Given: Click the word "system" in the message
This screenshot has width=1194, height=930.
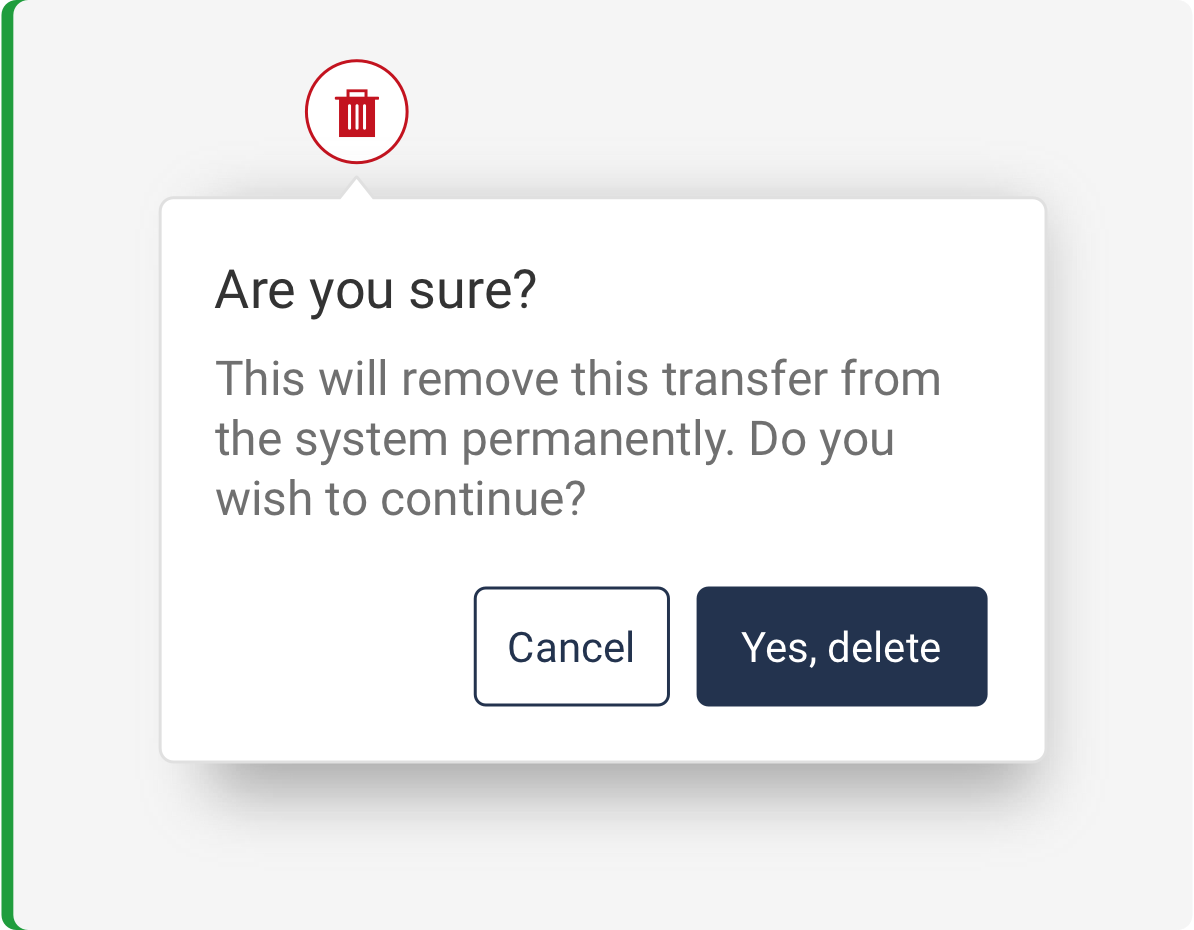Looking at the screenshot, I should (375, 440).
